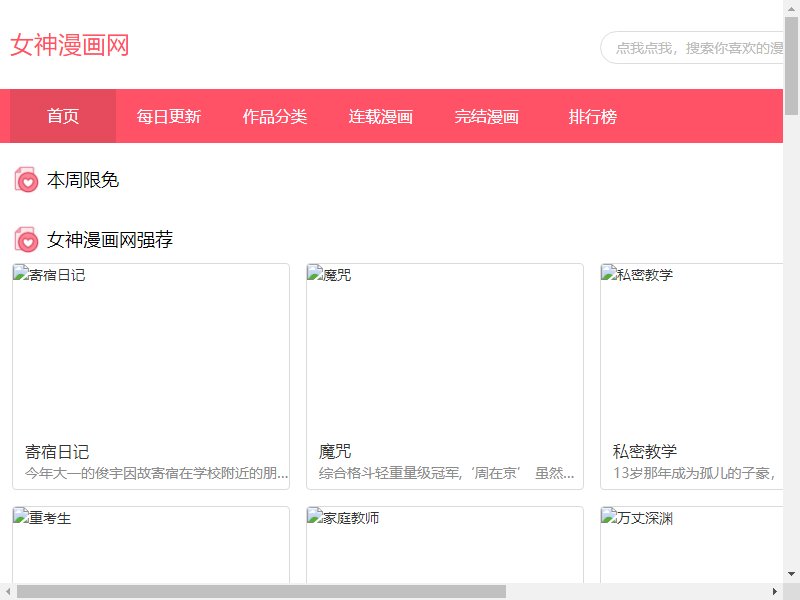Select 连载漫画 in the navigation bar
This screenshot has width=800, height=600.
pyautogui.click(x=381, y=116)
